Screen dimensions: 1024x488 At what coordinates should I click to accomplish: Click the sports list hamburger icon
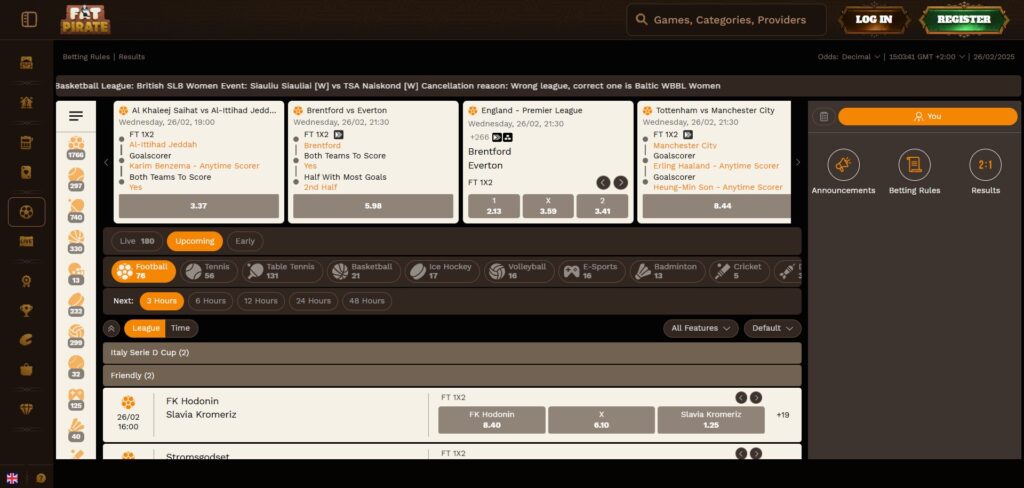point(76,116)
